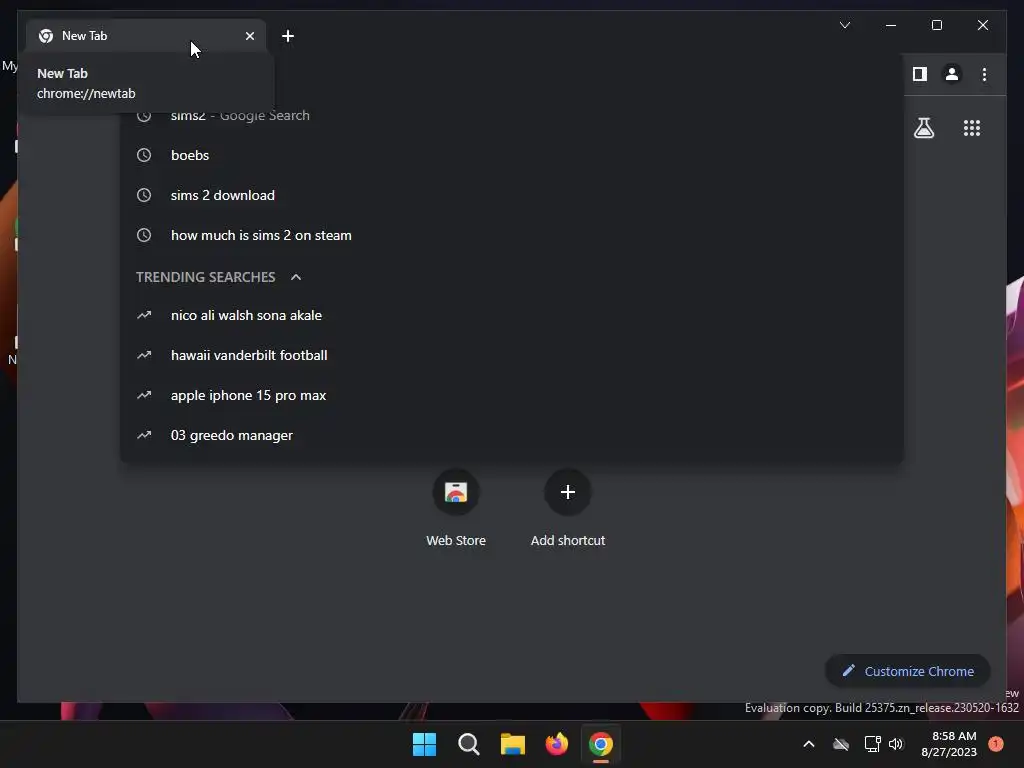Viewport: 1024px width, 768px height.
Task: Open Customize Chrome button
Action: (x=908, y=671)
